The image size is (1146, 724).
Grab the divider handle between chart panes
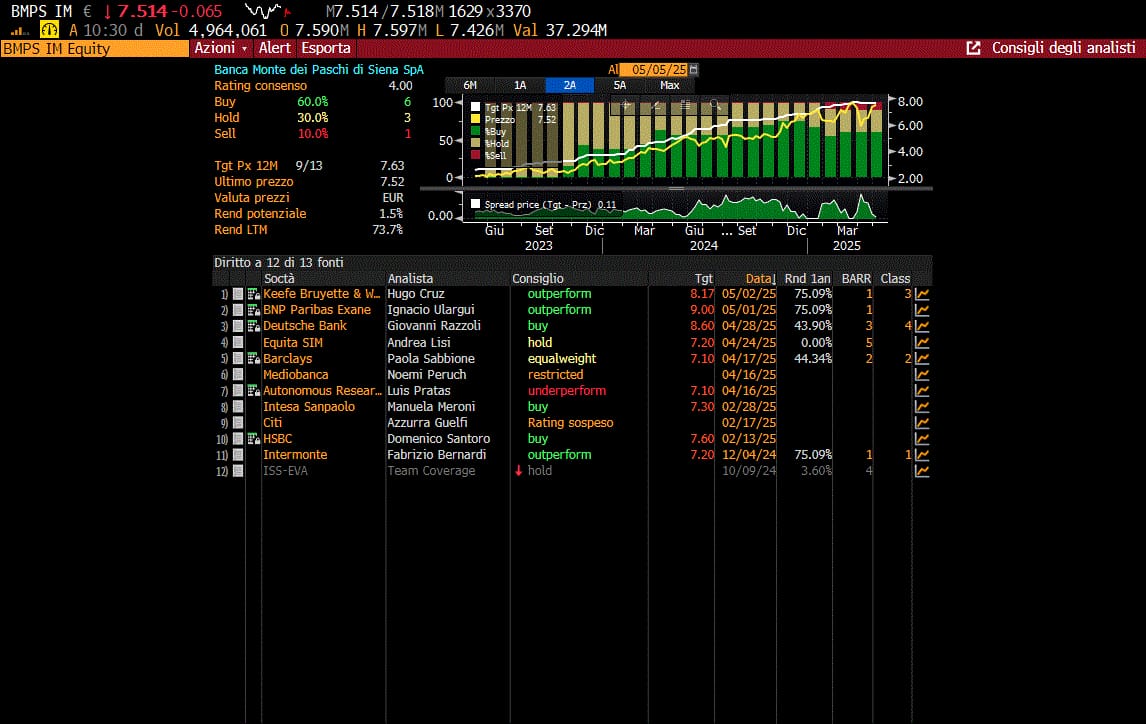tap(677, 188)
